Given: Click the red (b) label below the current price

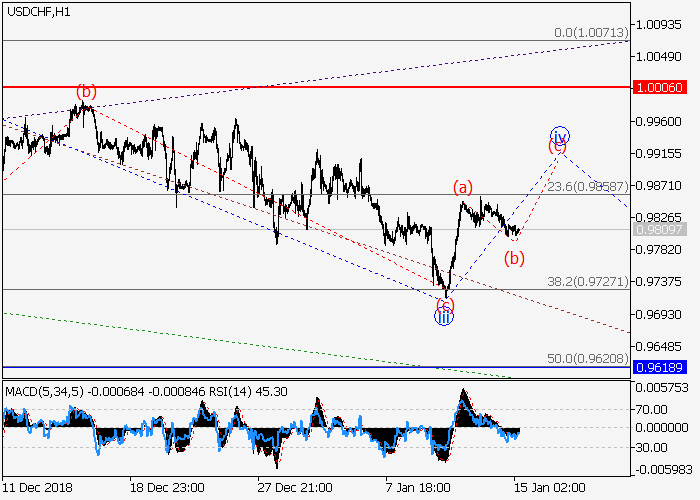Looking at the screenshot, I should (514, 258).
